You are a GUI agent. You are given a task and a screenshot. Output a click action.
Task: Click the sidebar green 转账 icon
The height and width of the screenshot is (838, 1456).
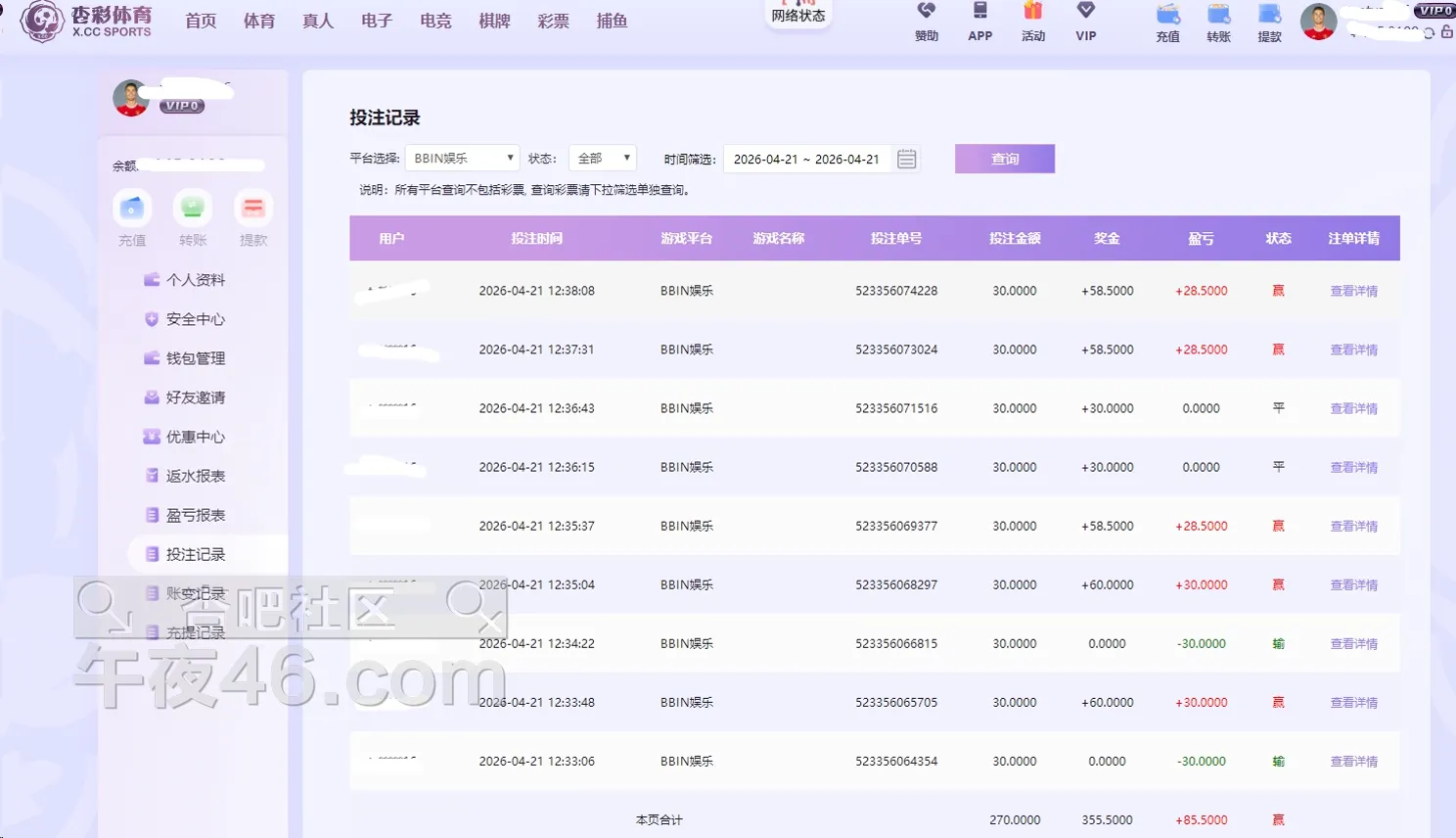tap(193, 208)
